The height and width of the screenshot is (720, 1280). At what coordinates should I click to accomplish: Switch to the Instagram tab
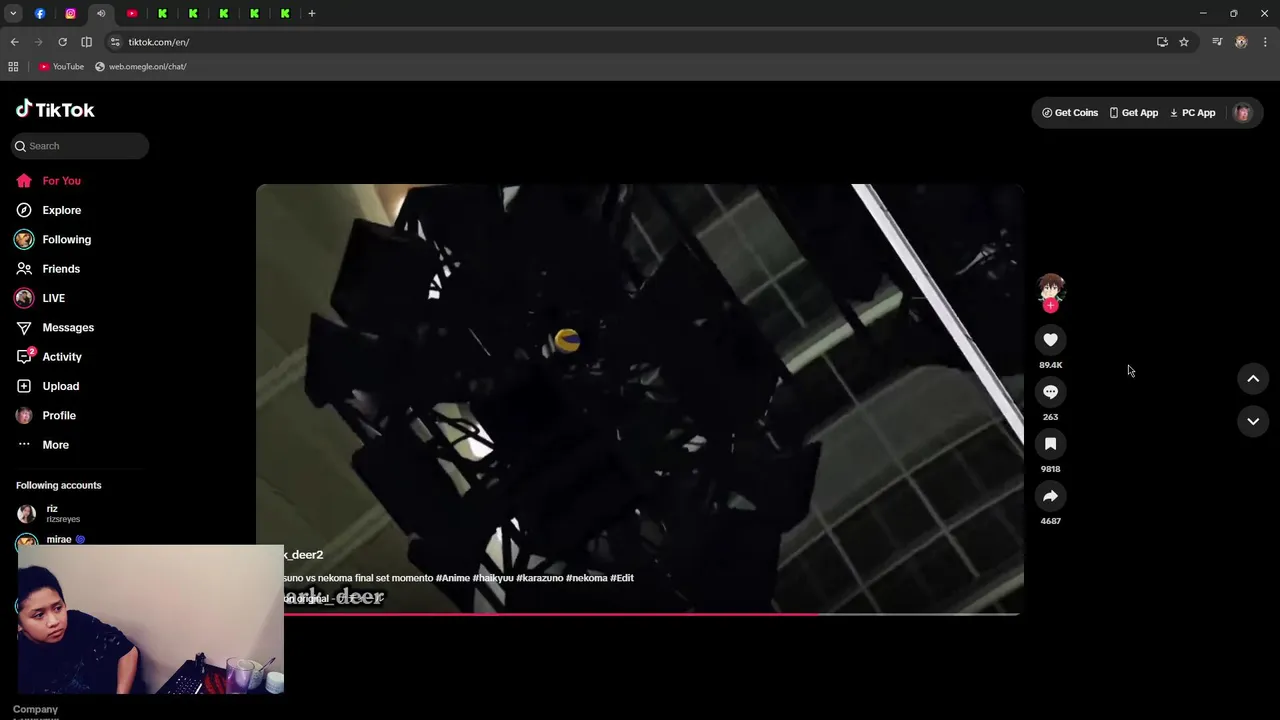70,13
